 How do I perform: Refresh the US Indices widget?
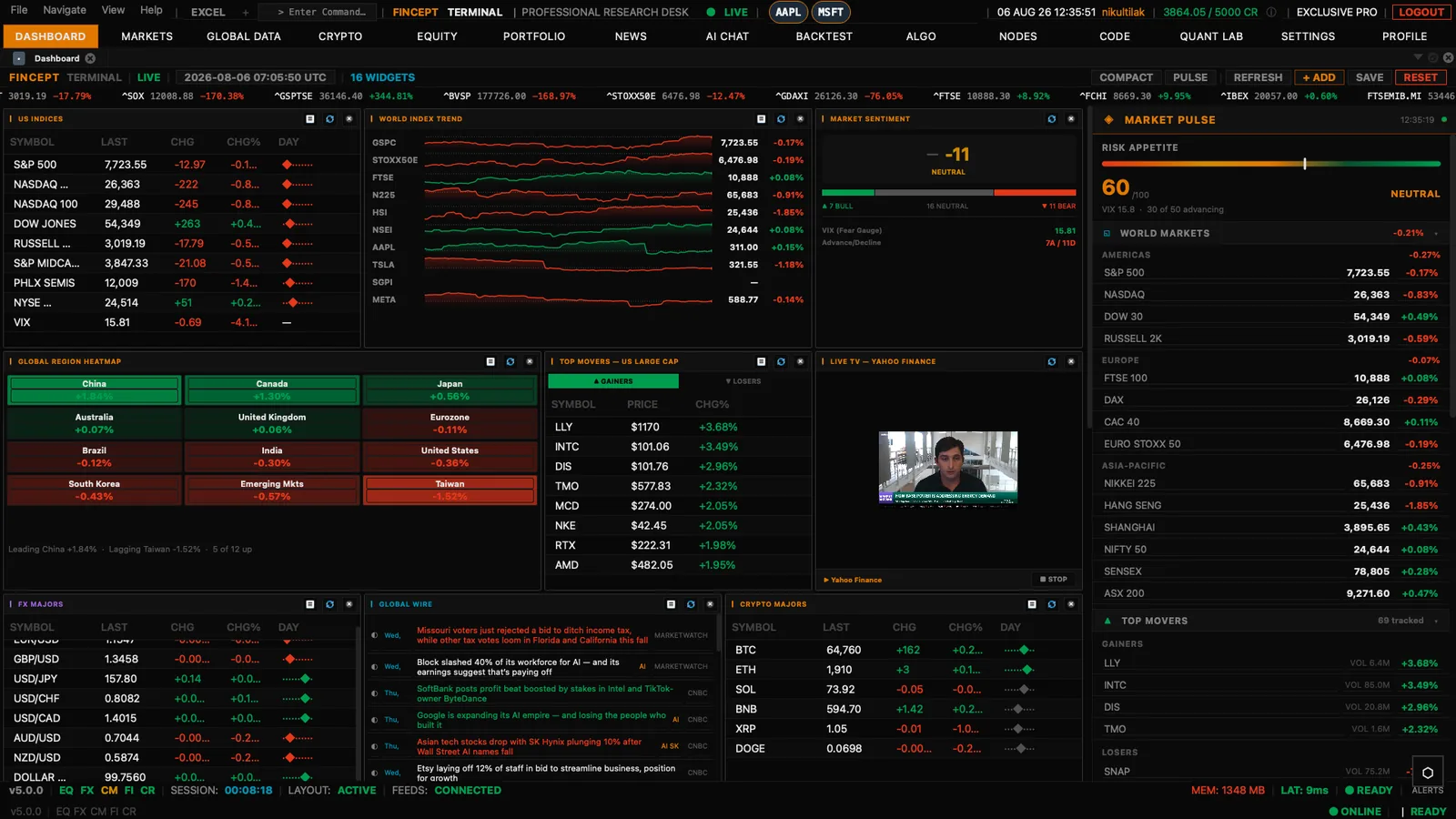(329, 119)
